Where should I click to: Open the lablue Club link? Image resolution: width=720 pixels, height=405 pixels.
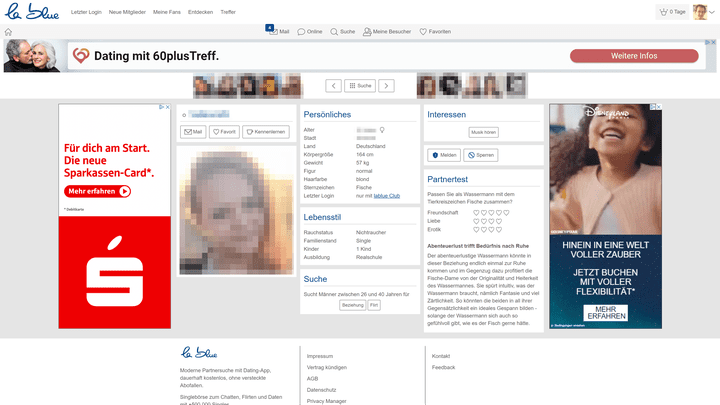[387, 196]
